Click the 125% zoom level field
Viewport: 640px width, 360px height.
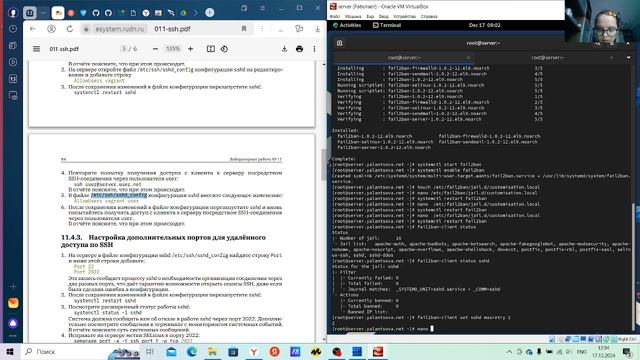point(173,49)
